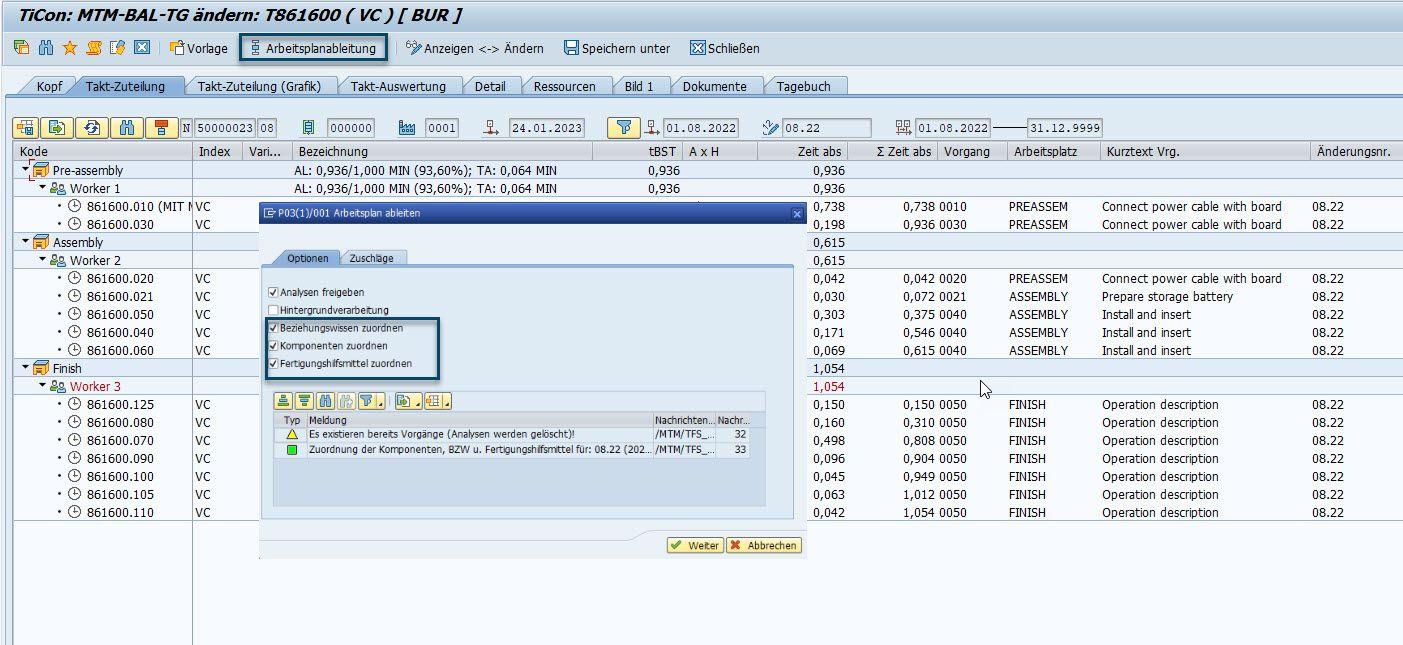Screen dimensions: 1403x645
Task: Click the yellow star favorites icon
Action: point(70,48)
